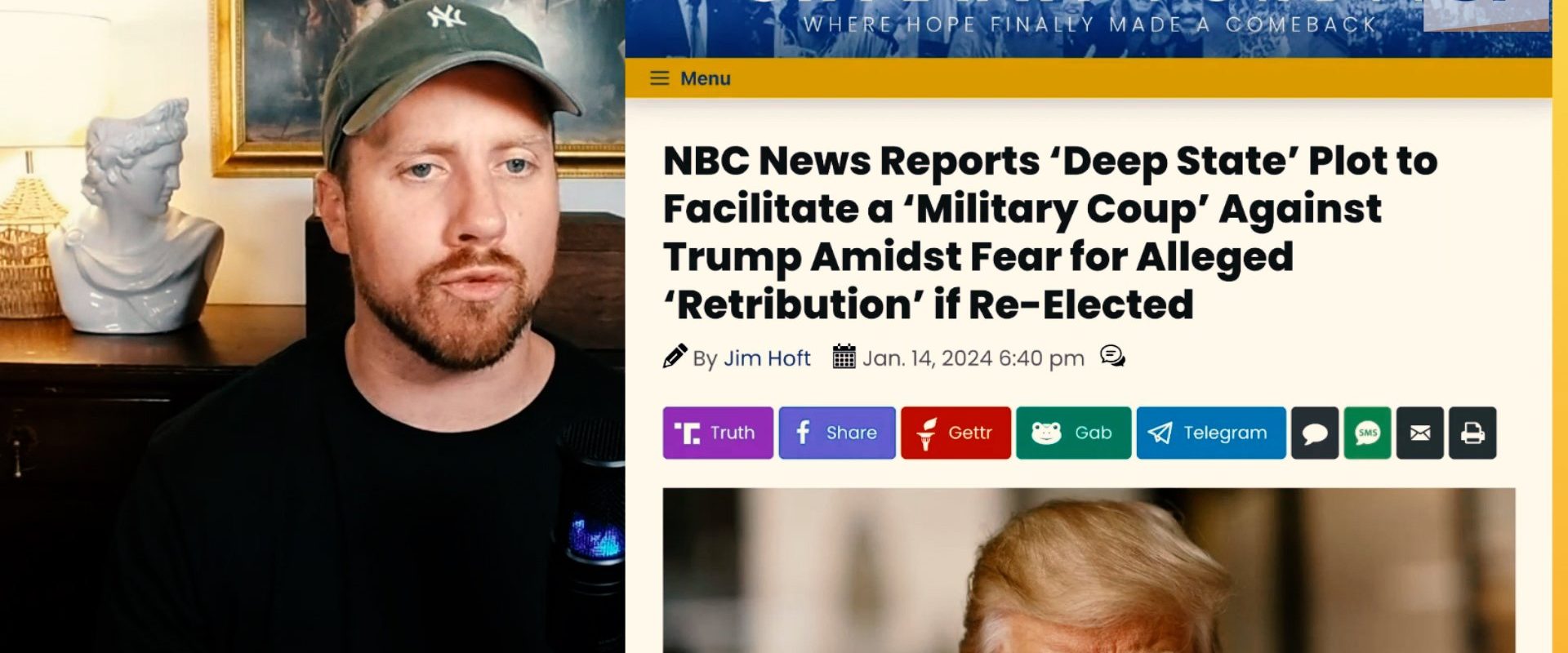Print article with printer icon
Screen dimensions: 1568x653
coord(1472,433)
